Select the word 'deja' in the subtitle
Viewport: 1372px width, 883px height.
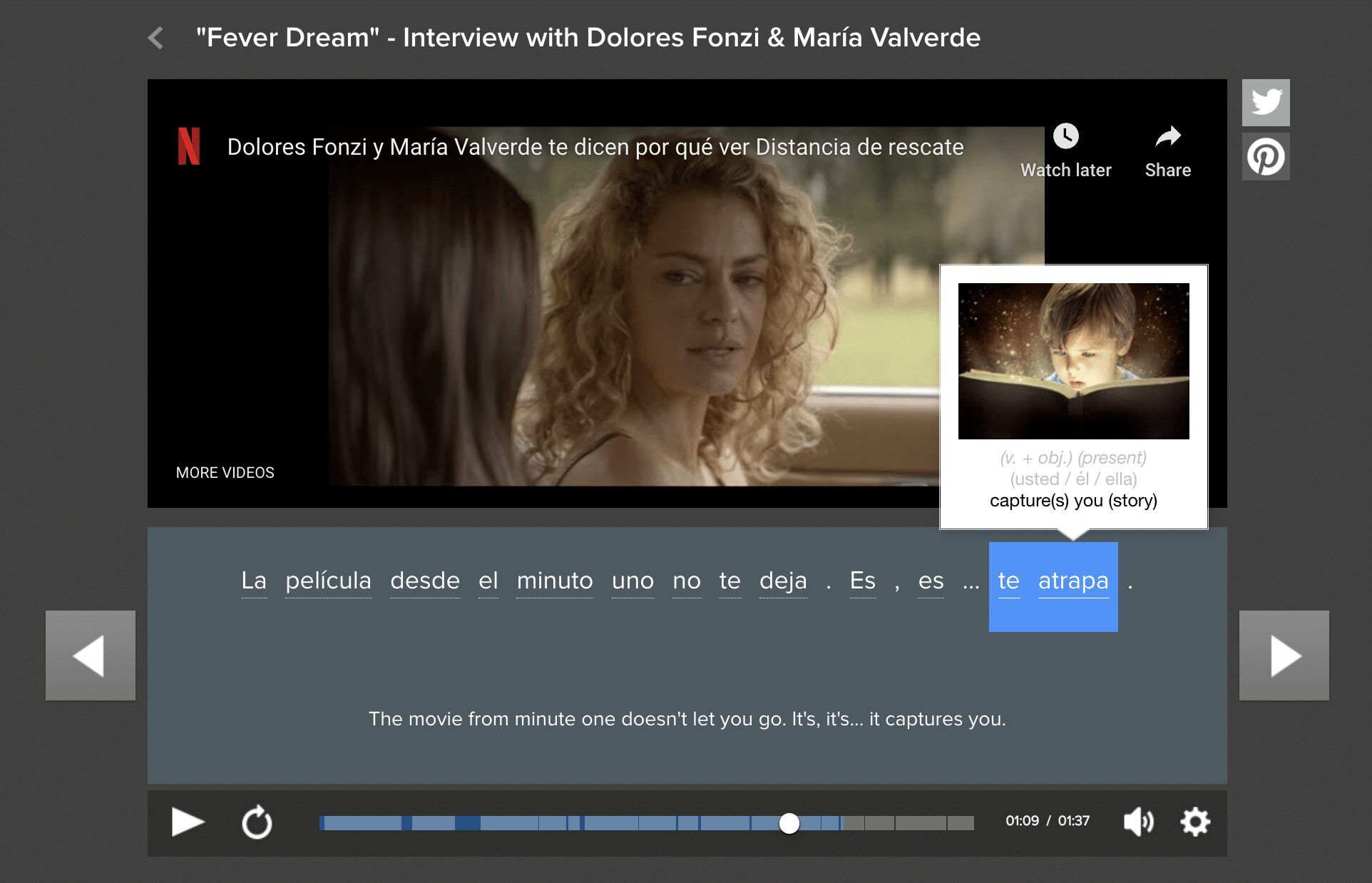[783, 581]
